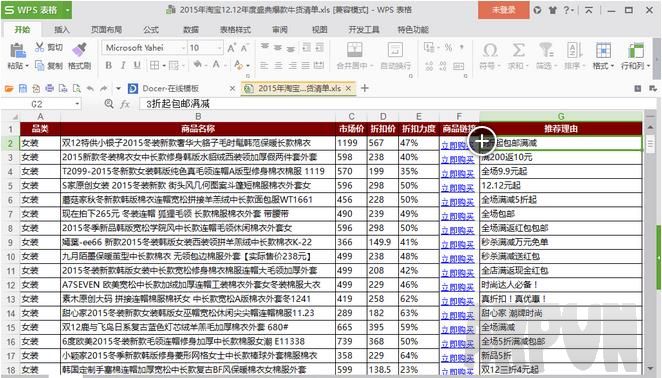The width and height of the screenshot is (662, 378).
Task: Close the 2015年淘宝 spreadsheet tab
Action: point(348,88)
